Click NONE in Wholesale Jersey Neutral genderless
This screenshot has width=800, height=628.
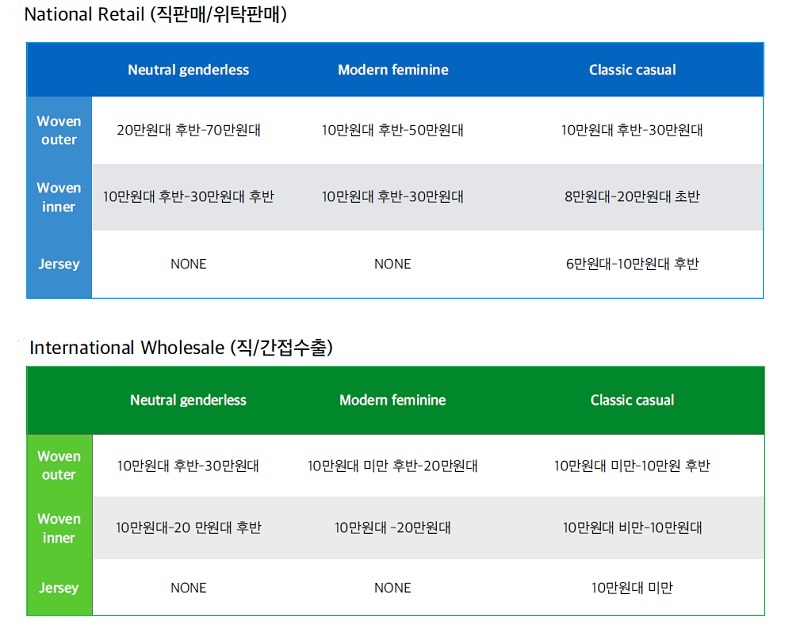pos(188,588)
